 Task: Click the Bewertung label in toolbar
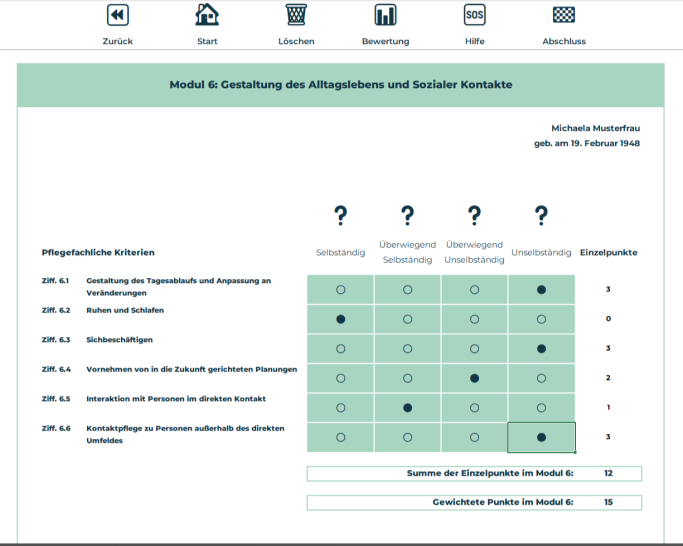[x=385, y=41]
